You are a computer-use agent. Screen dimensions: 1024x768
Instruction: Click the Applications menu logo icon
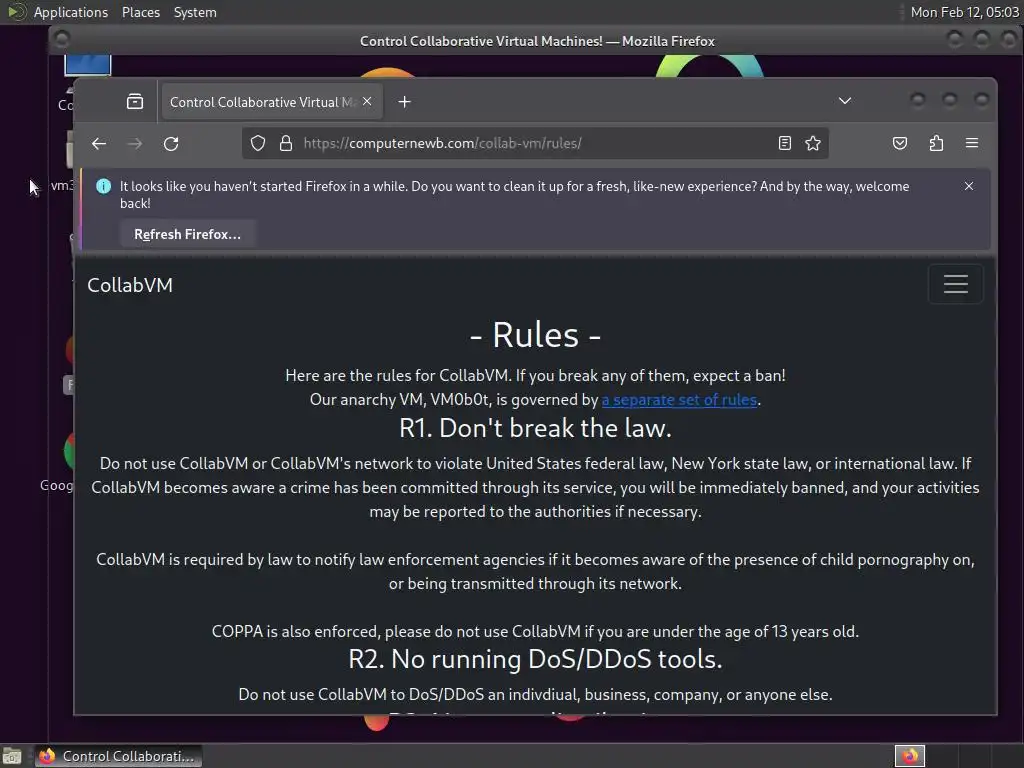pos(16,12)
